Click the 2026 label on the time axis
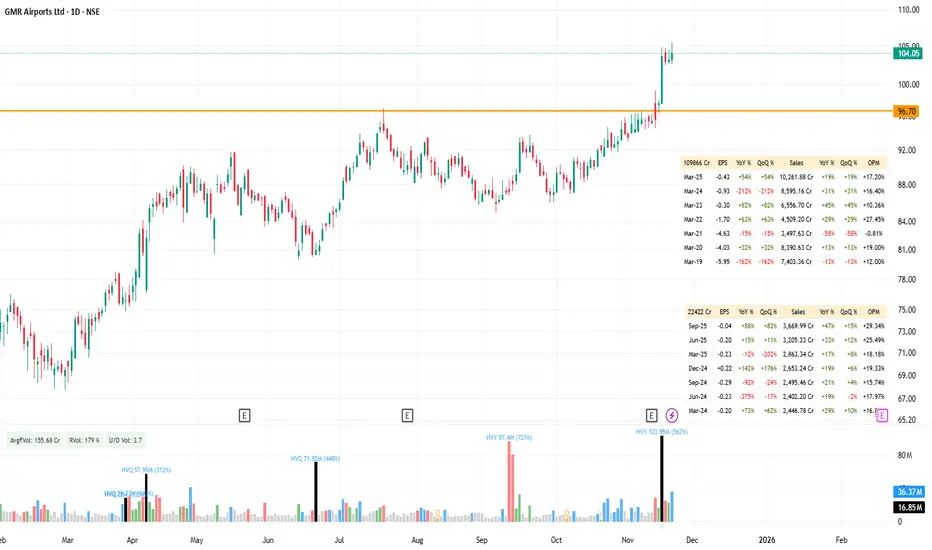Screen dimensions: 932x550 (x=767, y=540)
